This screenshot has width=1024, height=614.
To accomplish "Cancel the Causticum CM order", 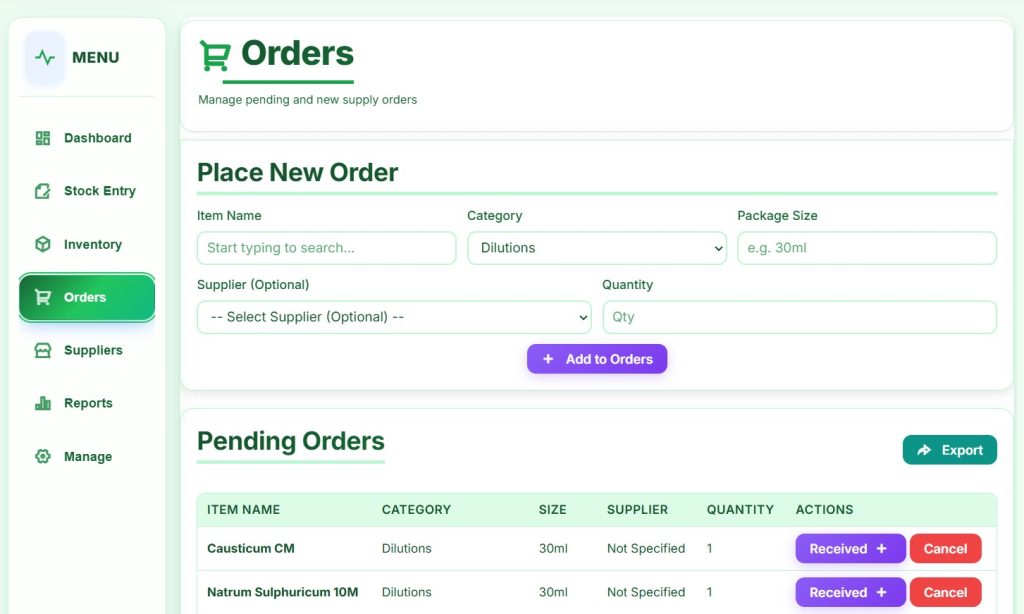I will point(945,548).
